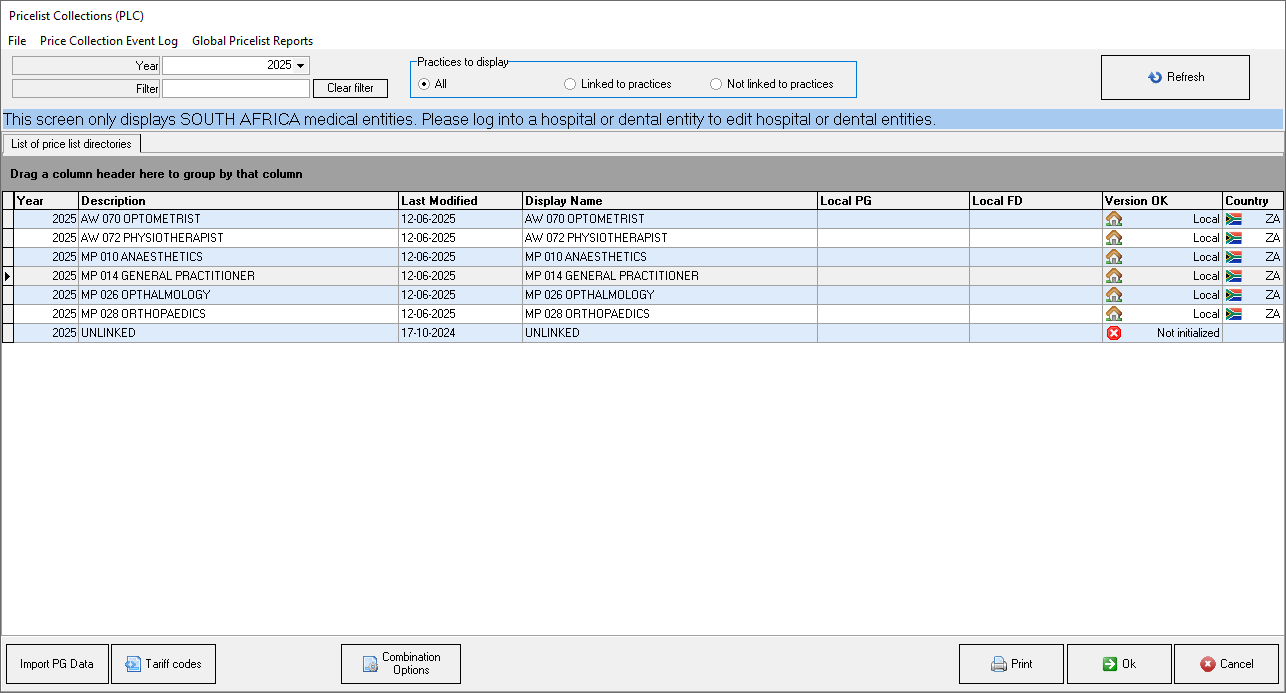The height and width of the screenshot is (693, 1286).
Task: Click the South Africa flag in MP 026 OPTHALMOLOGY row
Action: [1233, 295]
